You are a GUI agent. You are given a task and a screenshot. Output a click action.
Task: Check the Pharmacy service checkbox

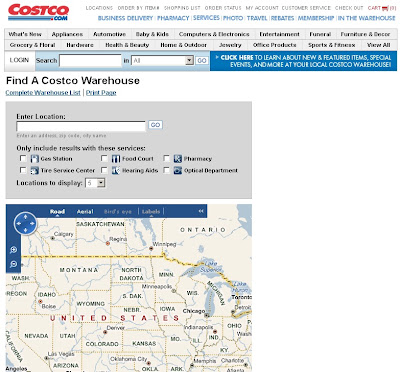click(x=167, y=158)
